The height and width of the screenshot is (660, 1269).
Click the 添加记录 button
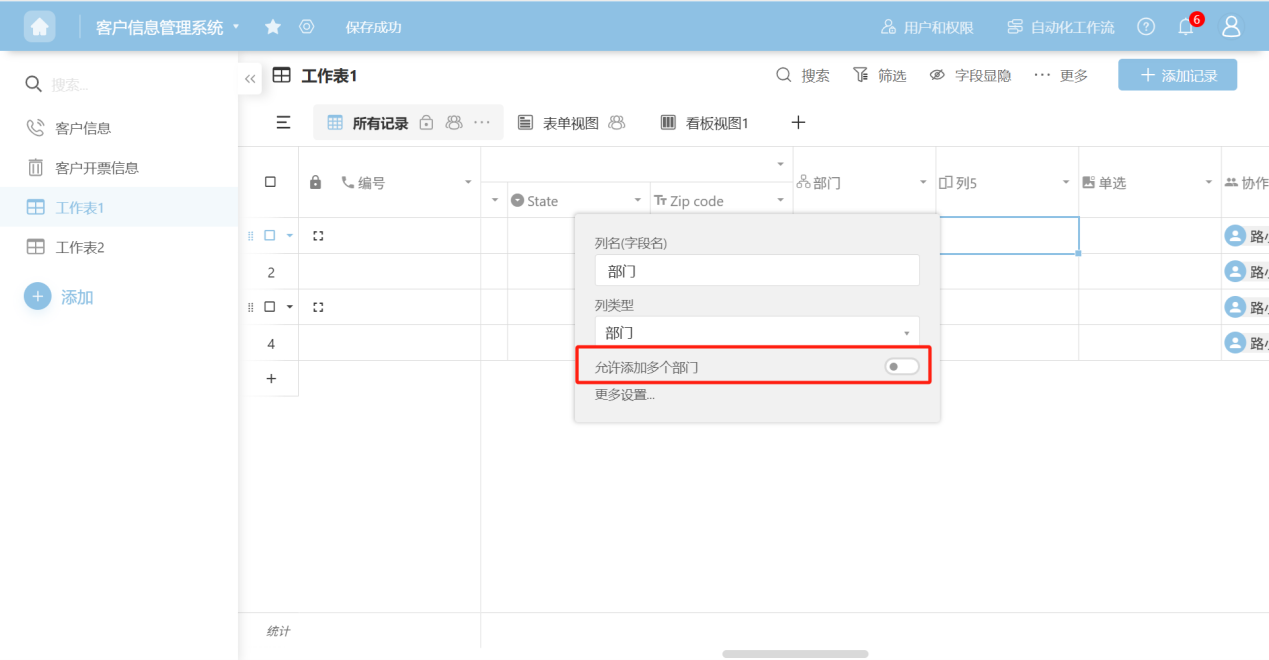click(x=1177, y=75)
